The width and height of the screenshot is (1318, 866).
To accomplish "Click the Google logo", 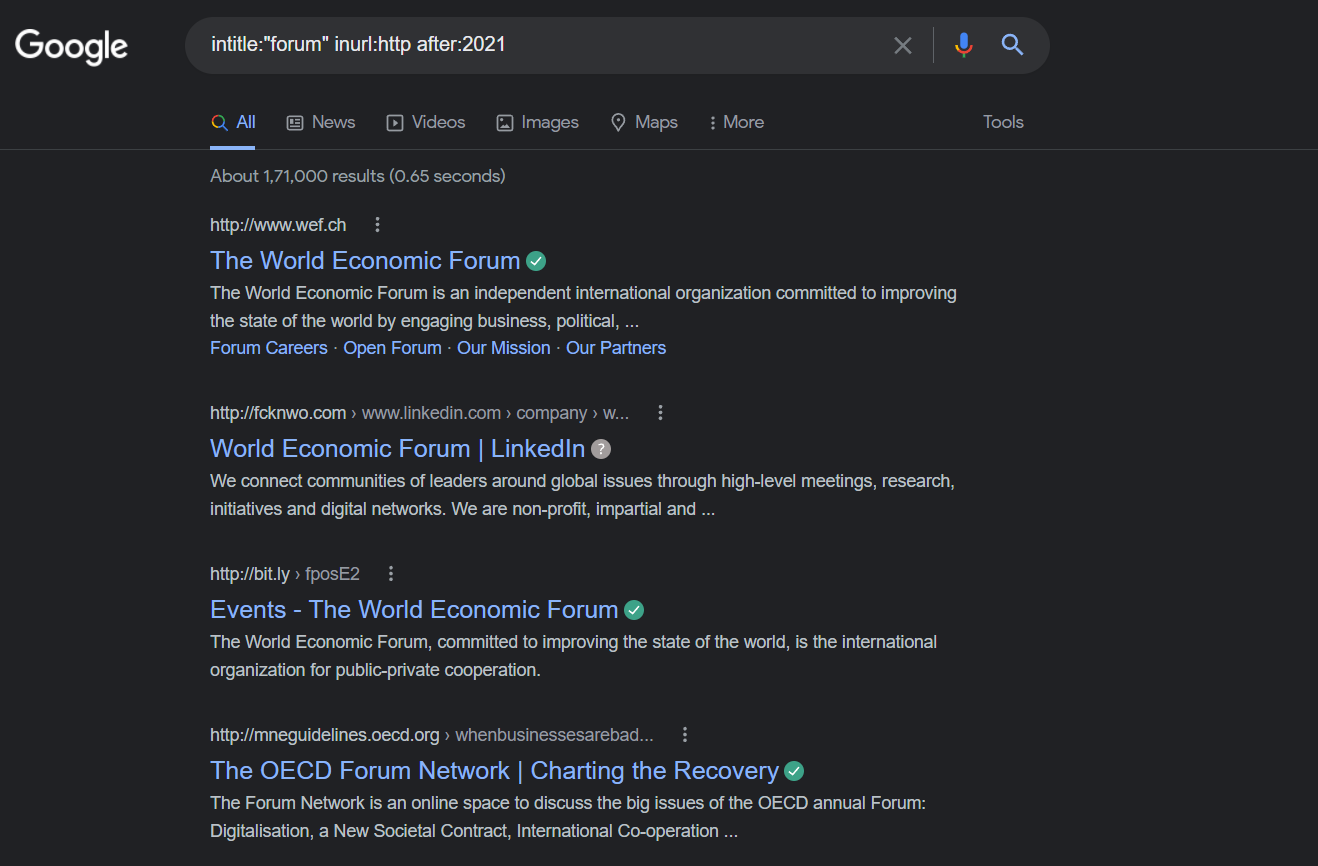I will tap(71, 46).
